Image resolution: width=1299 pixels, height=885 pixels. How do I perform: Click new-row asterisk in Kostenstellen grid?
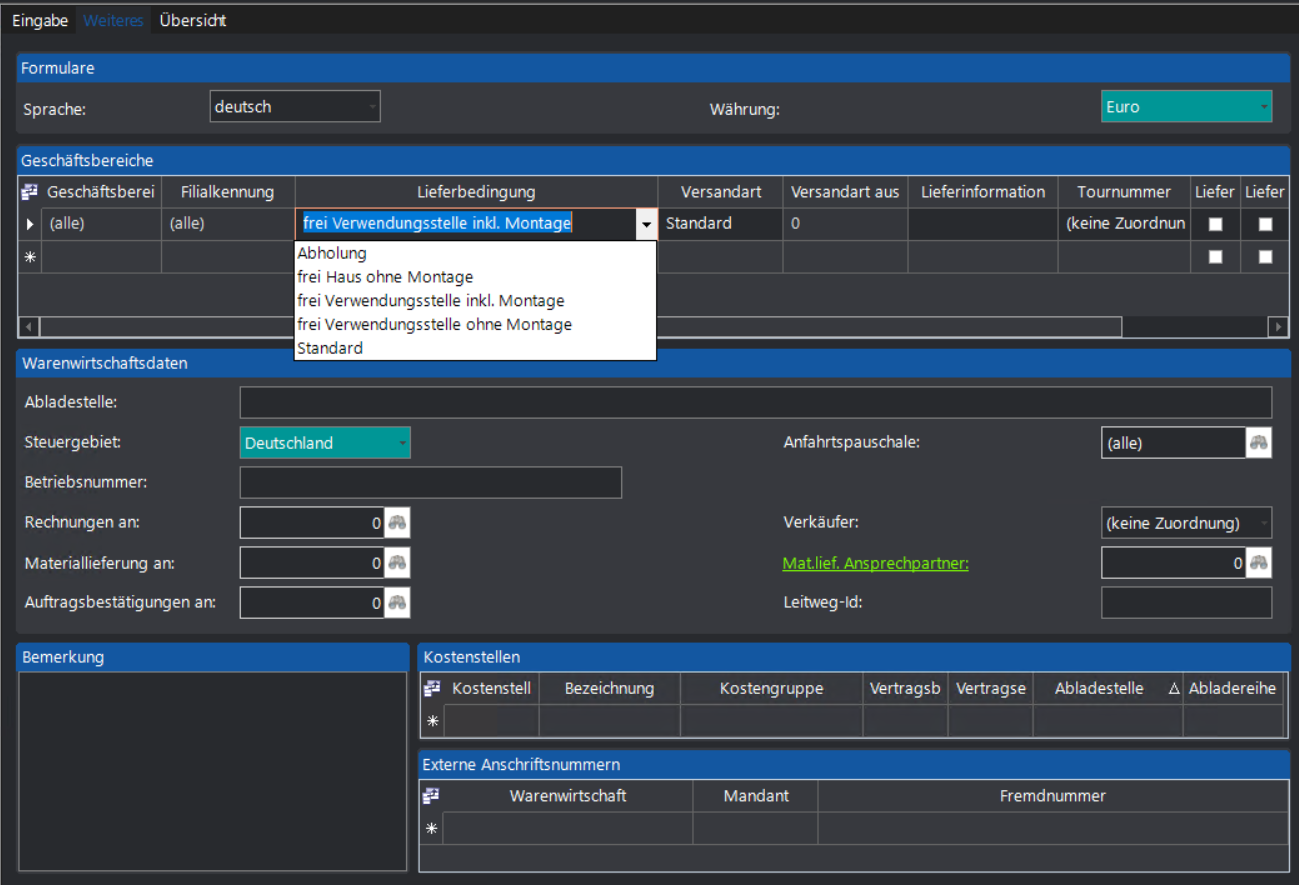432,720
